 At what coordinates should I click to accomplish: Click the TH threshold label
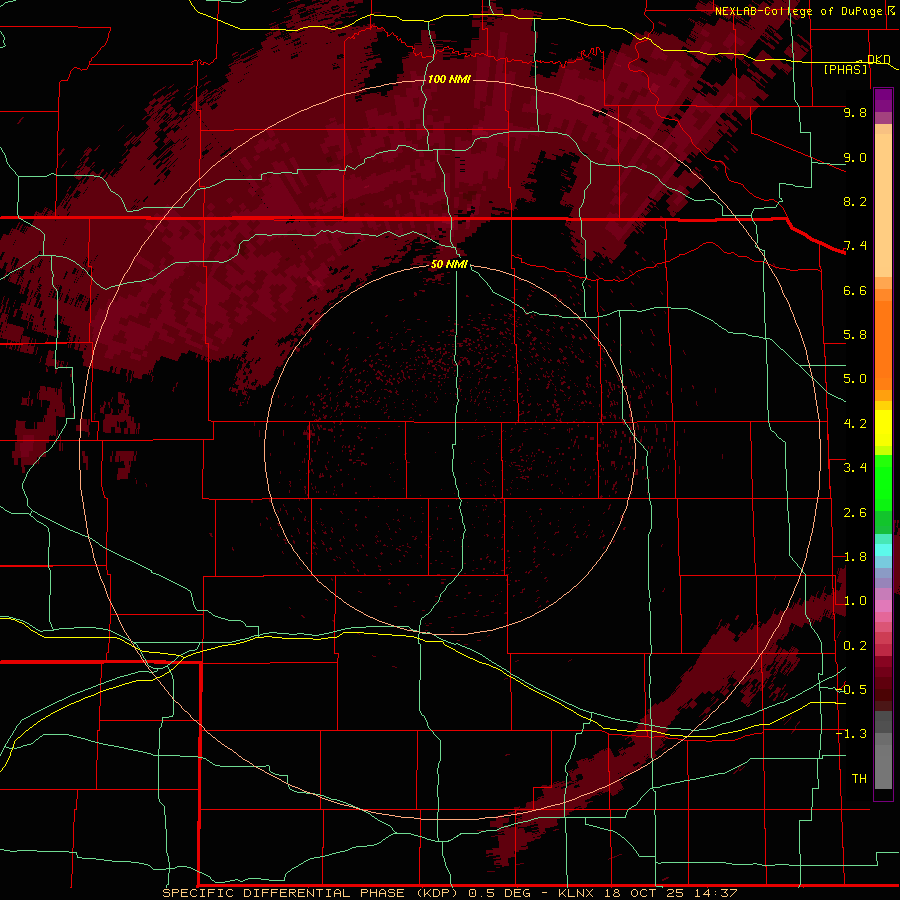[x=859, y=779]
